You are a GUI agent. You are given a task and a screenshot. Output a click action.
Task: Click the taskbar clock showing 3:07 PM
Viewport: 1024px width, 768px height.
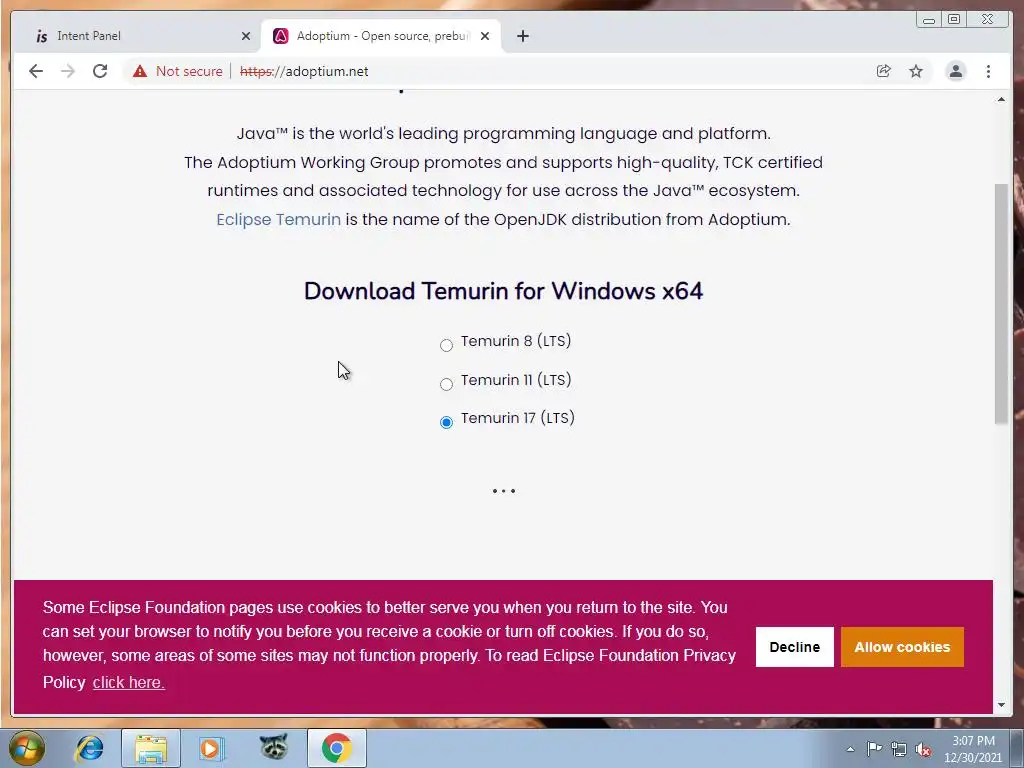(x=972, y=749)
